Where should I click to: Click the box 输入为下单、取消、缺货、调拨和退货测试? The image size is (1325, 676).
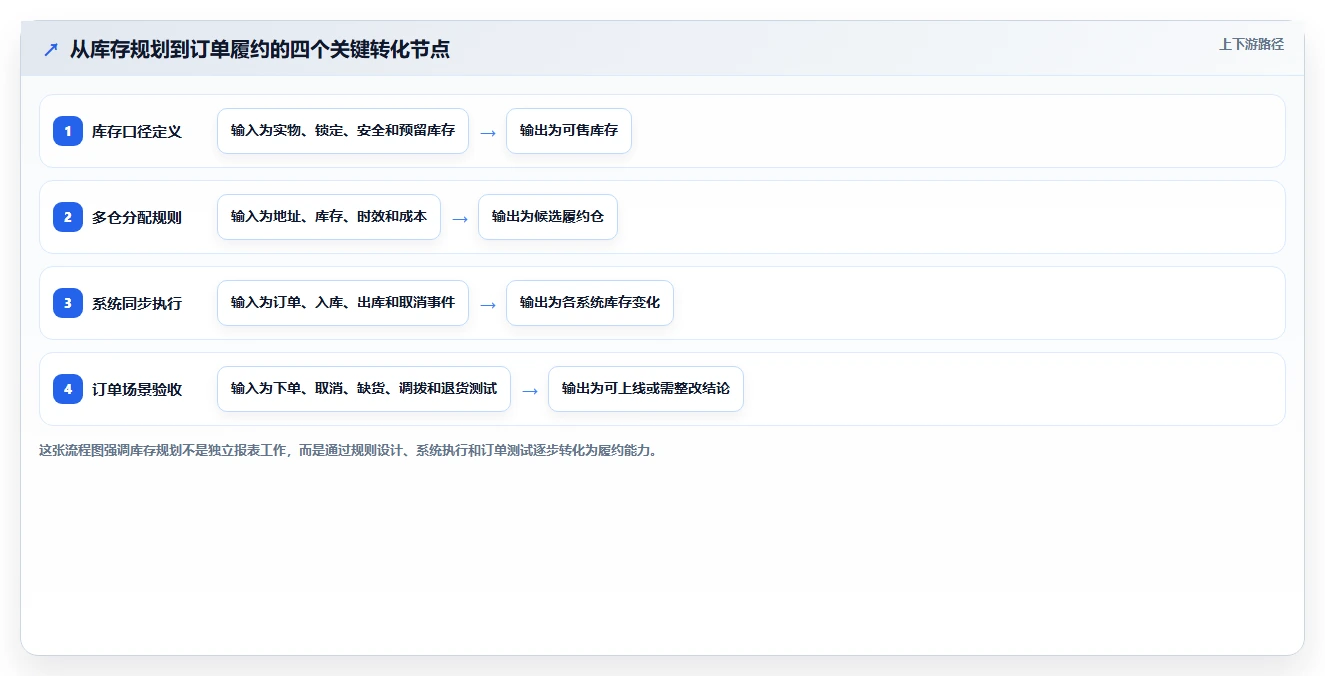pos(364,389)
